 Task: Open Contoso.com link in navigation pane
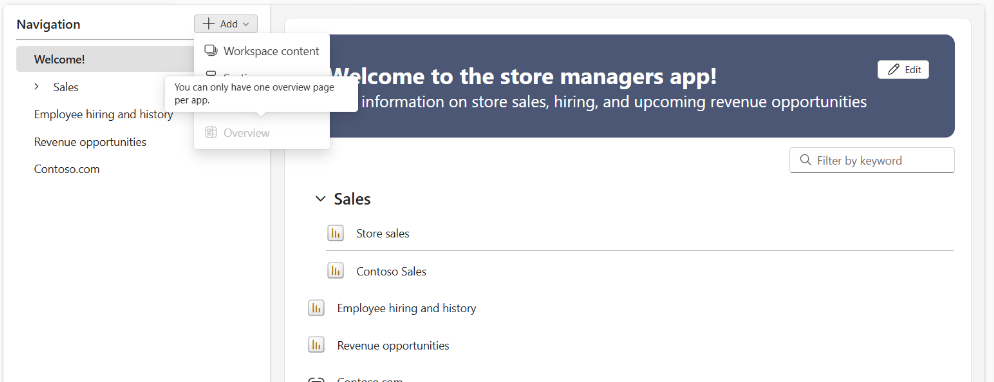click(67, 169)
